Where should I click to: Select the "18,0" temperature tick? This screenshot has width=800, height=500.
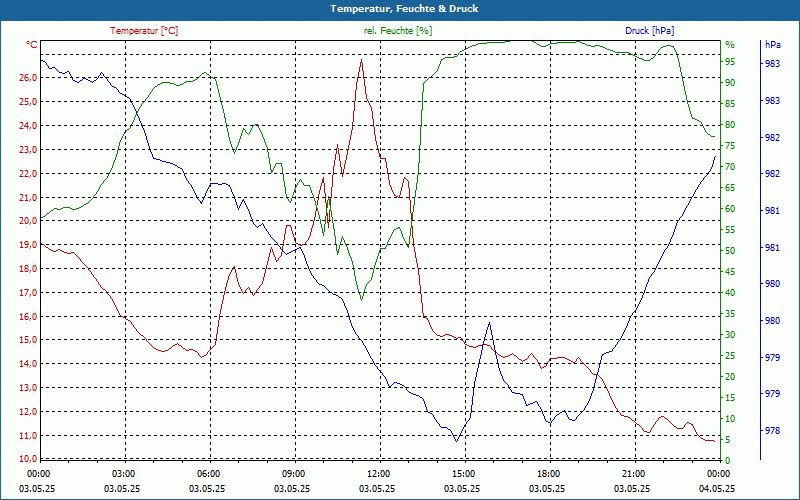[x=28, y=269]
